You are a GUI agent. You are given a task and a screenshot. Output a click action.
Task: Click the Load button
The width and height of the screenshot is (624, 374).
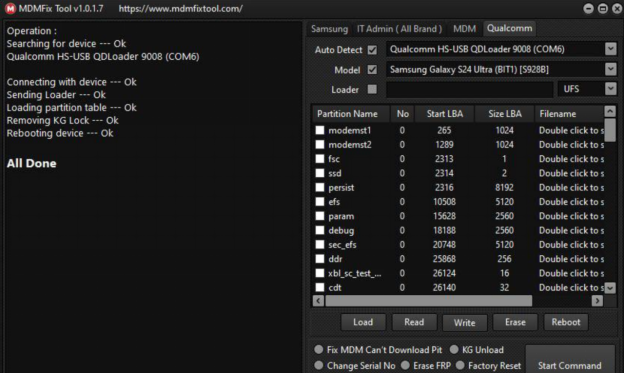point(363,322)
